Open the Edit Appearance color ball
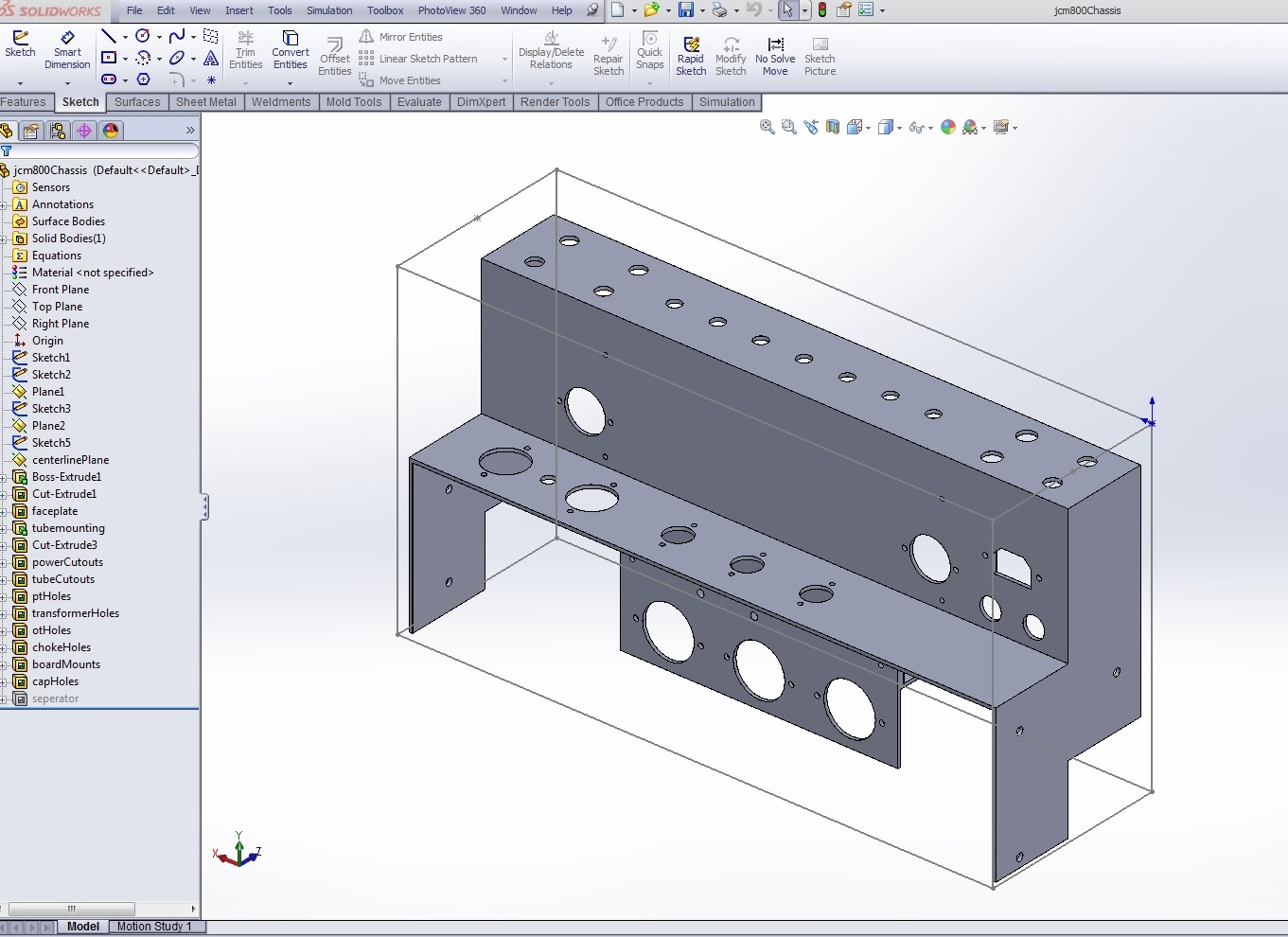Screen dimensions: 1288x937 pos(948,128)
